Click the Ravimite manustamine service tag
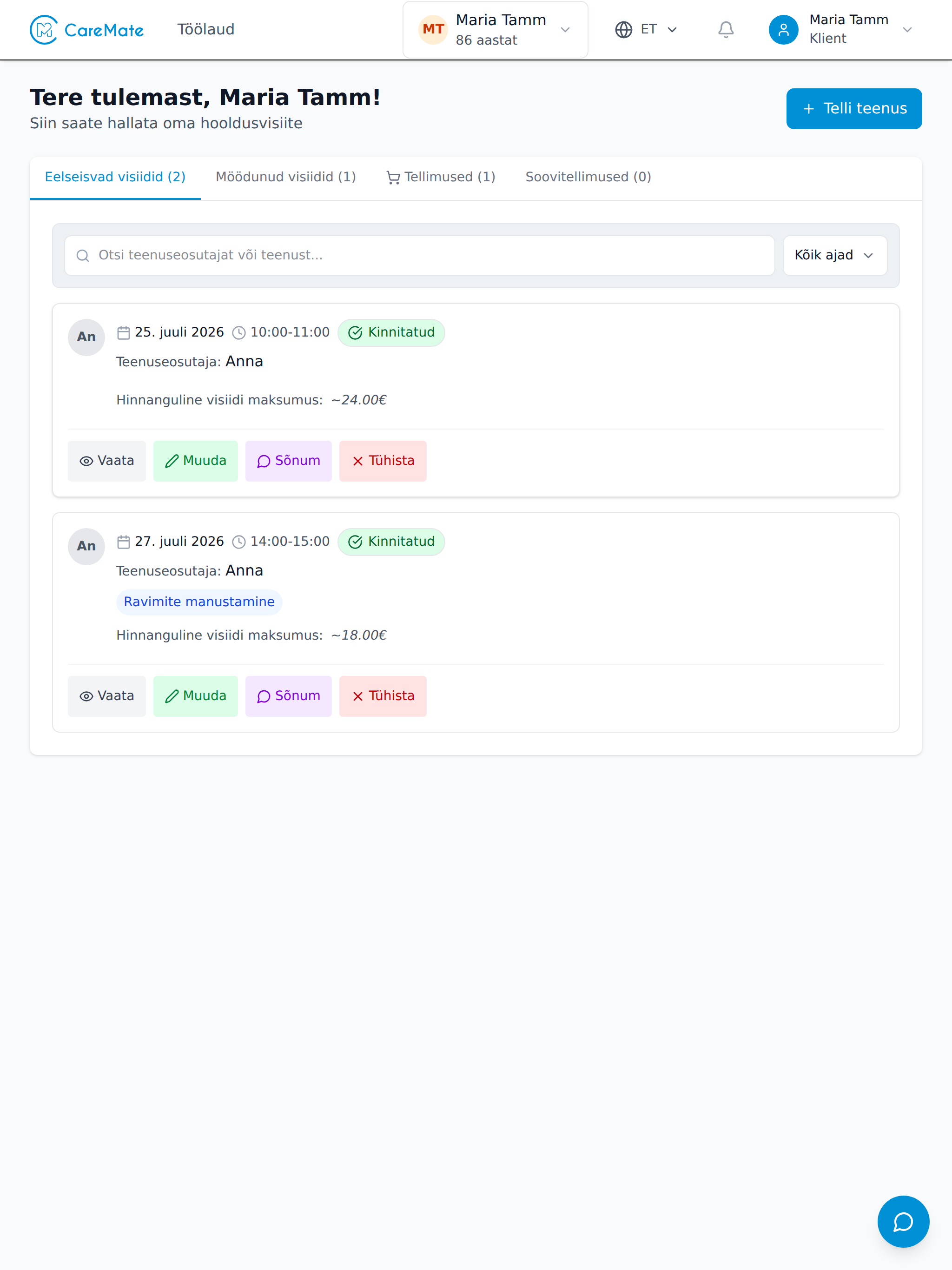This screenshot has width=952, height=1270. (x=199, y=602)
